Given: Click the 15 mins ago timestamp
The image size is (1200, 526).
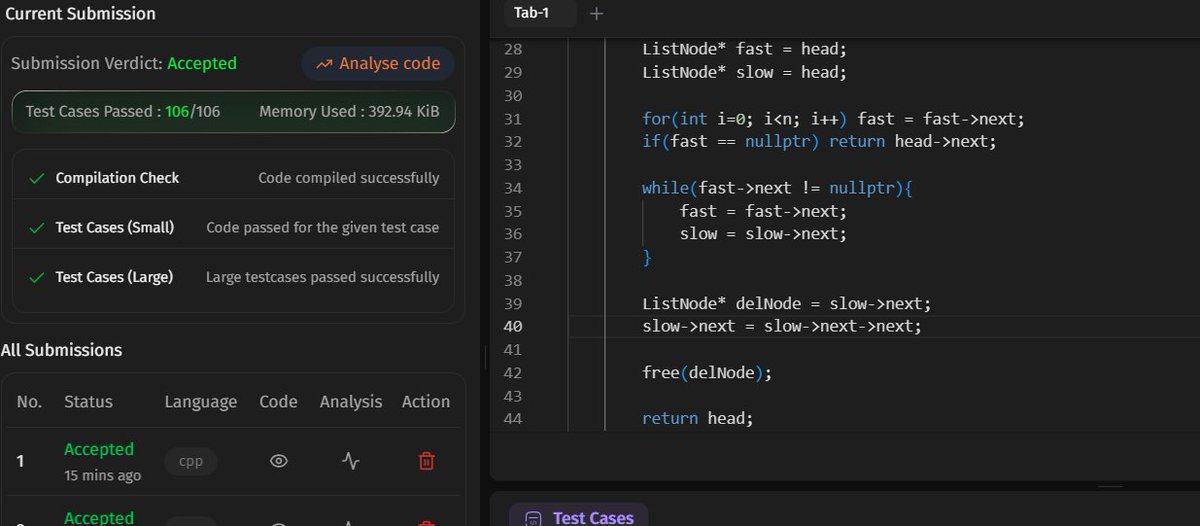Looking at the screenshot, I should 102,475.
